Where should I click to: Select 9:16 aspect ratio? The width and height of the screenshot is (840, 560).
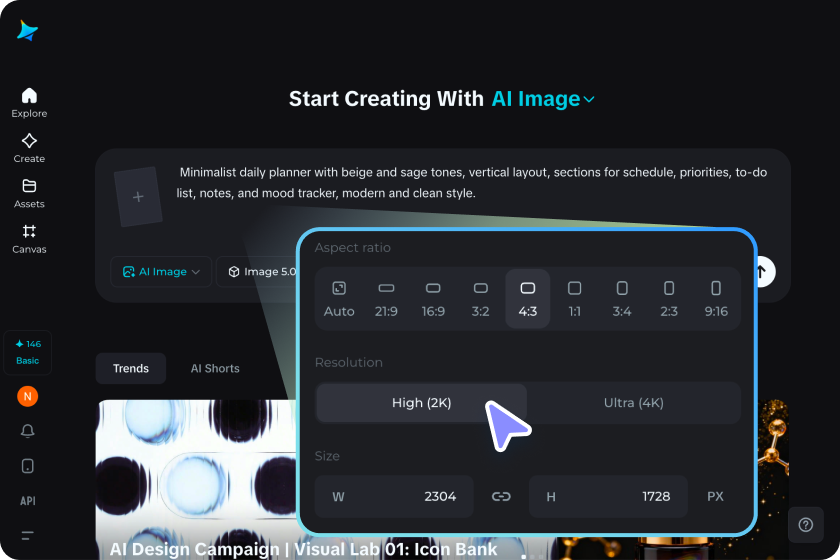[716, 299]
